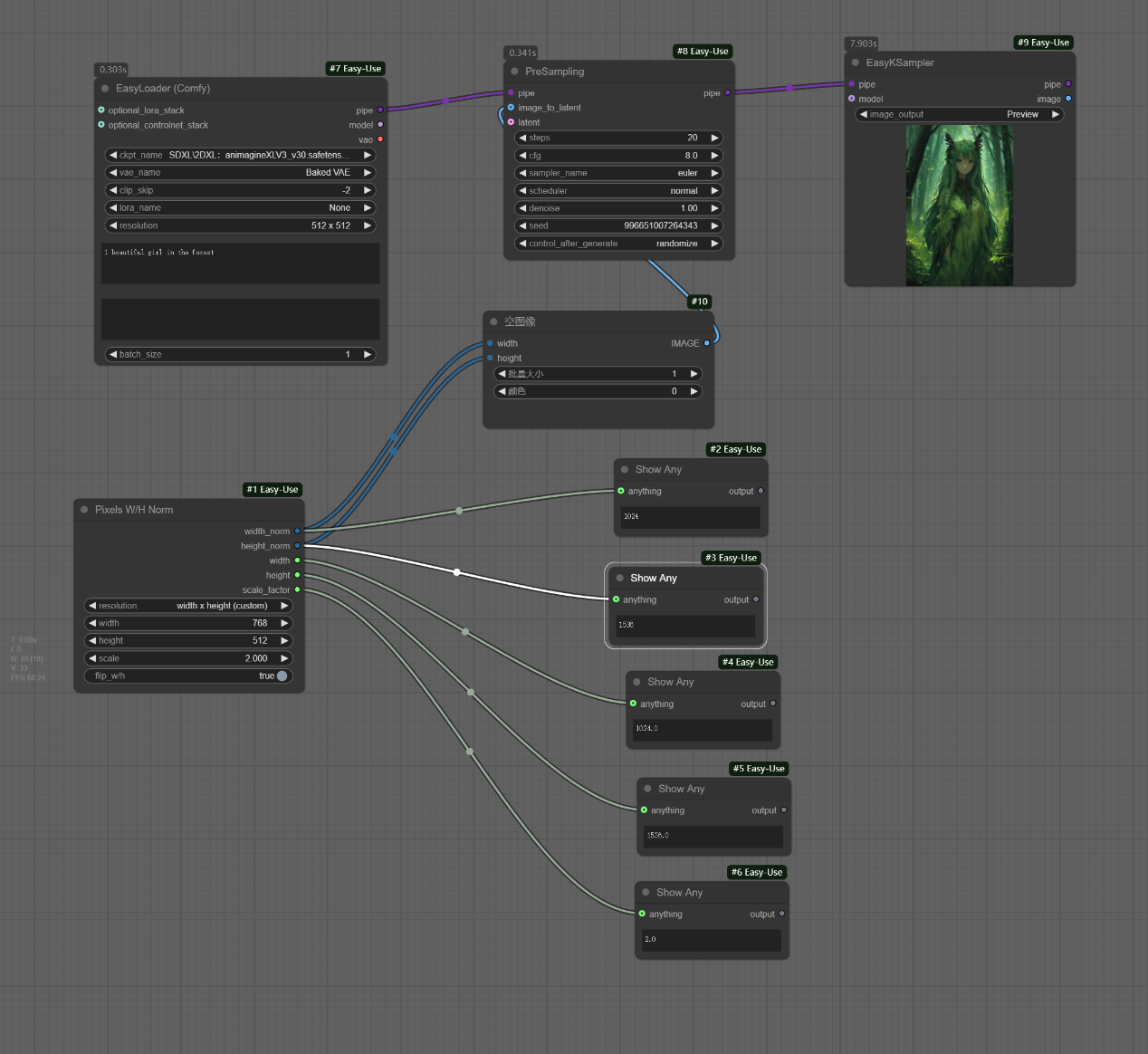Image resolution: width=1148 pixels, height=1054 pixels.
Task: Increase the steps value with right arrow
Action: pyautogui.click(x=714, y=138)
